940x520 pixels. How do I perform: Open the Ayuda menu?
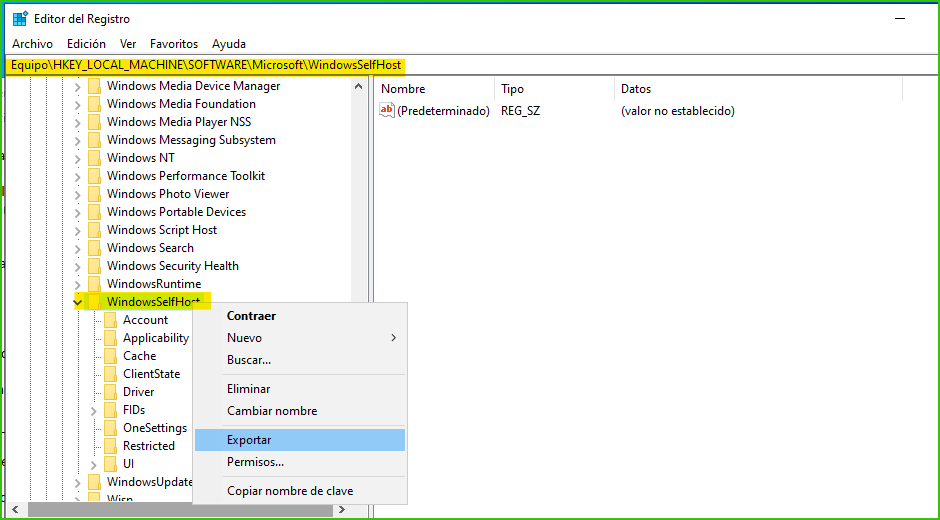click(x=229, y=44)
